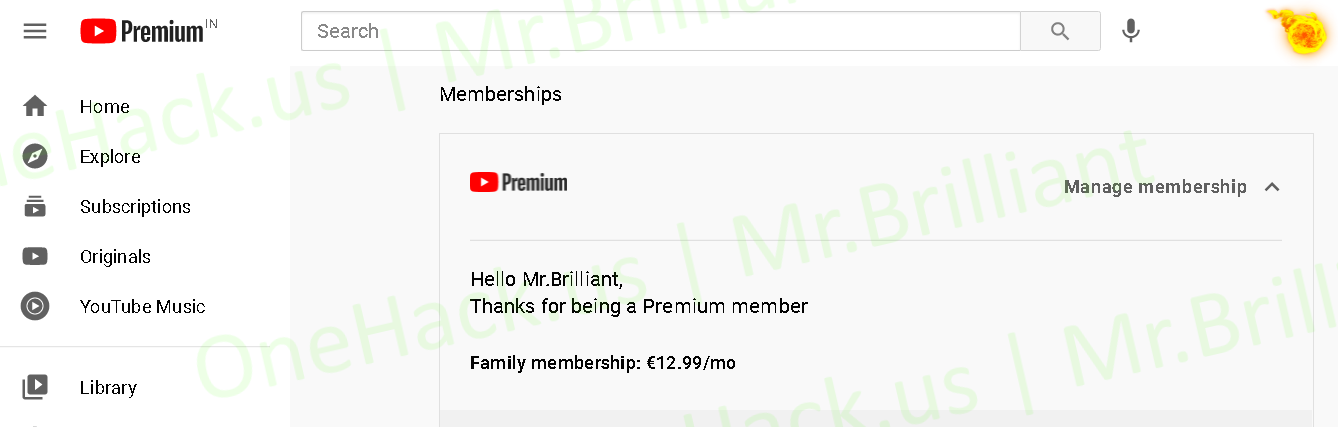This screenshot has height=427, width=1338.
Task: Open Originals in the sidebar
Action: [115, 257]
